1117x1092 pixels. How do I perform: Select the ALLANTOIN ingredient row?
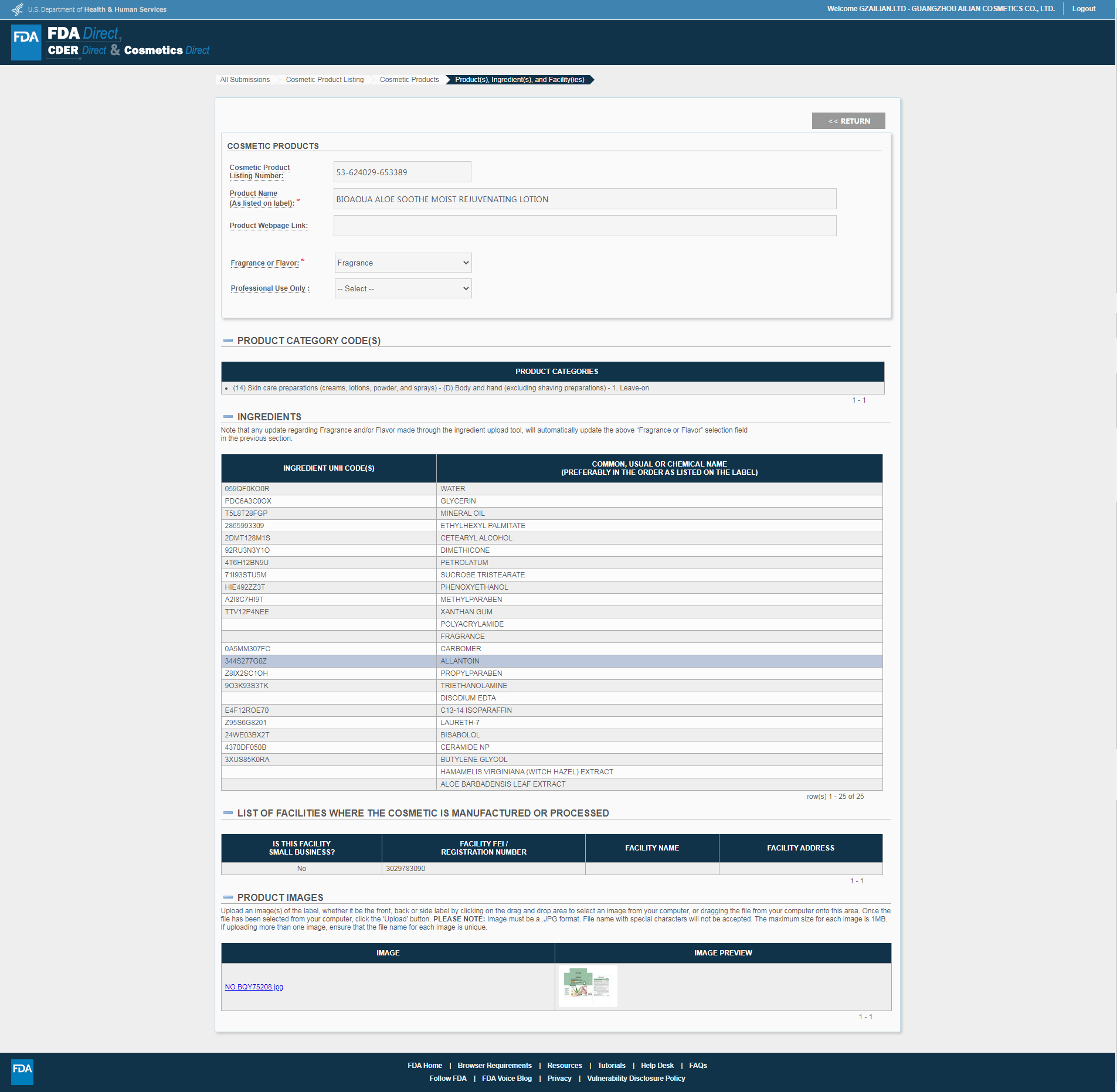coord(551,661)
